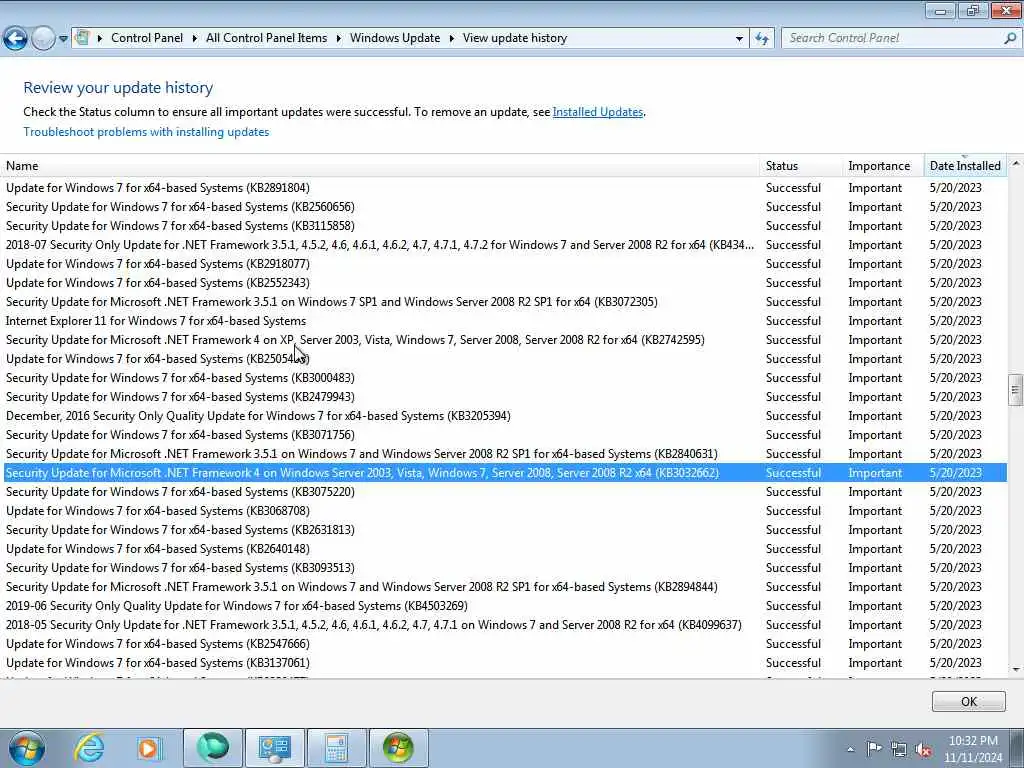Select the KB2631813 security update row

point(505,530)
